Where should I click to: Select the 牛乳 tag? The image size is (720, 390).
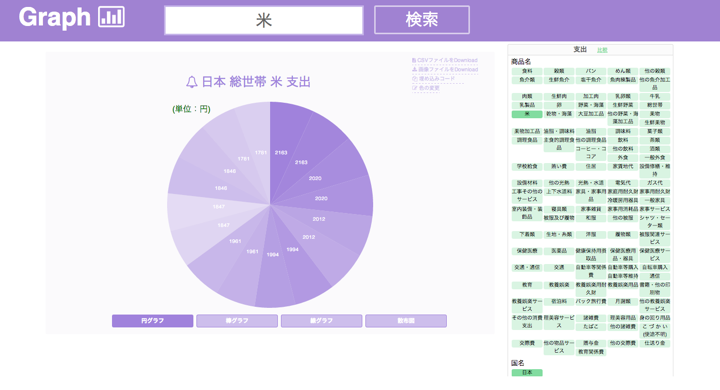click(x=655, y=96)
